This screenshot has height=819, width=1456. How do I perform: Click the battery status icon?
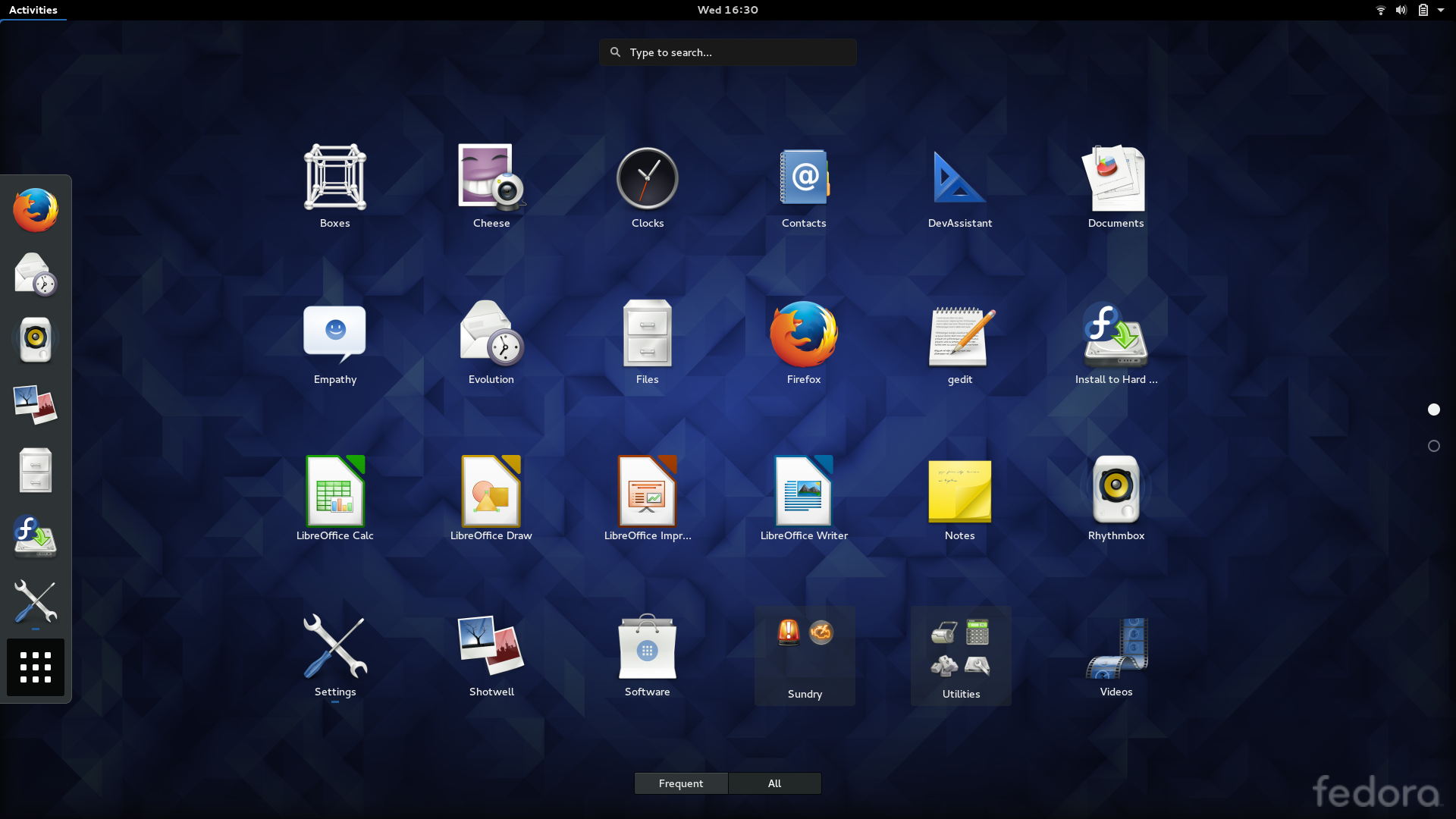(1423, 10)
